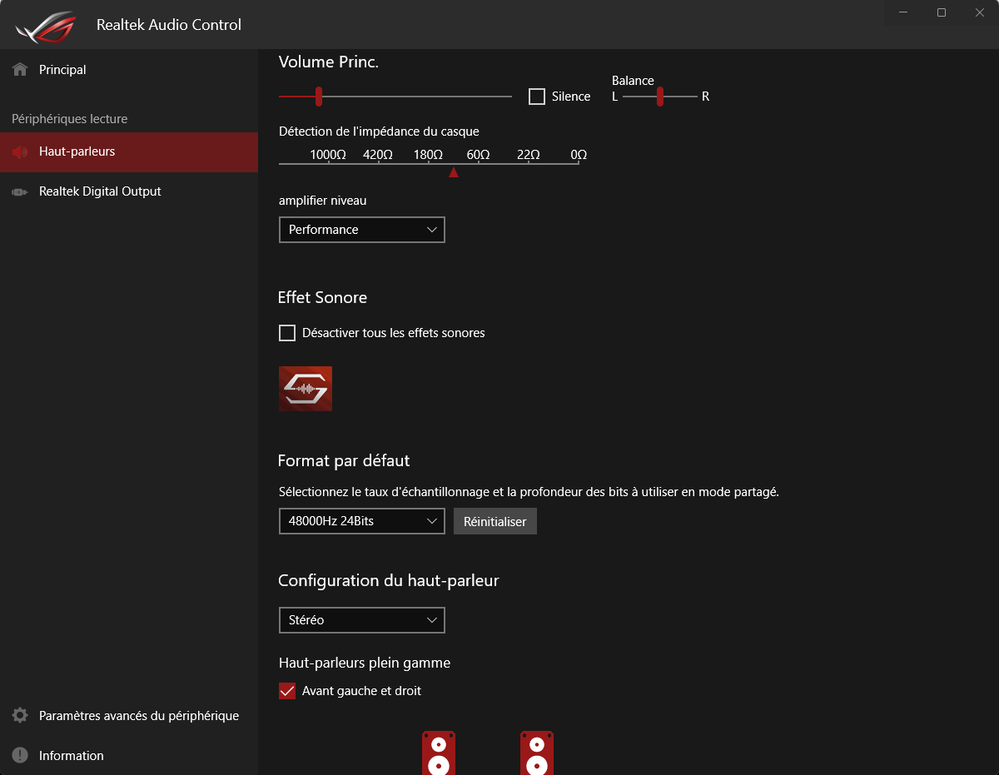Click the 1000Ω impedance scale mark
Viewport: 999px width, 775px height.
click(x=327, y=155)
